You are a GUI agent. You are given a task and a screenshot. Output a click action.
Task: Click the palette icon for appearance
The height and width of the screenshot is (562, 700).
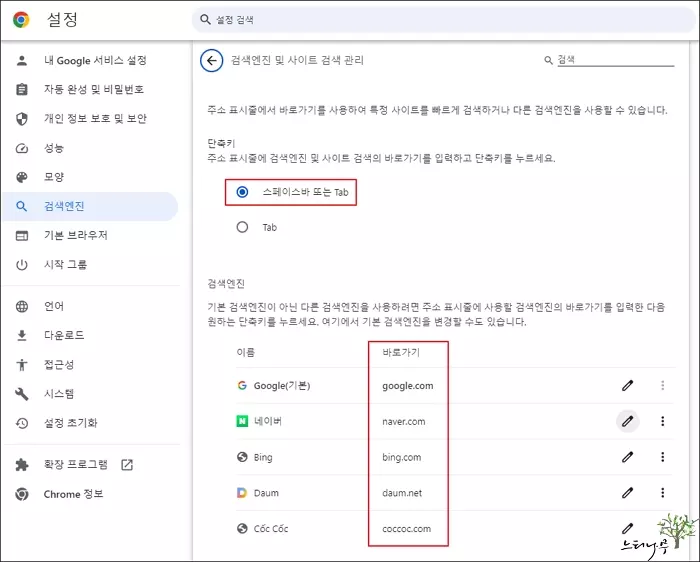[x=21, y=177]
